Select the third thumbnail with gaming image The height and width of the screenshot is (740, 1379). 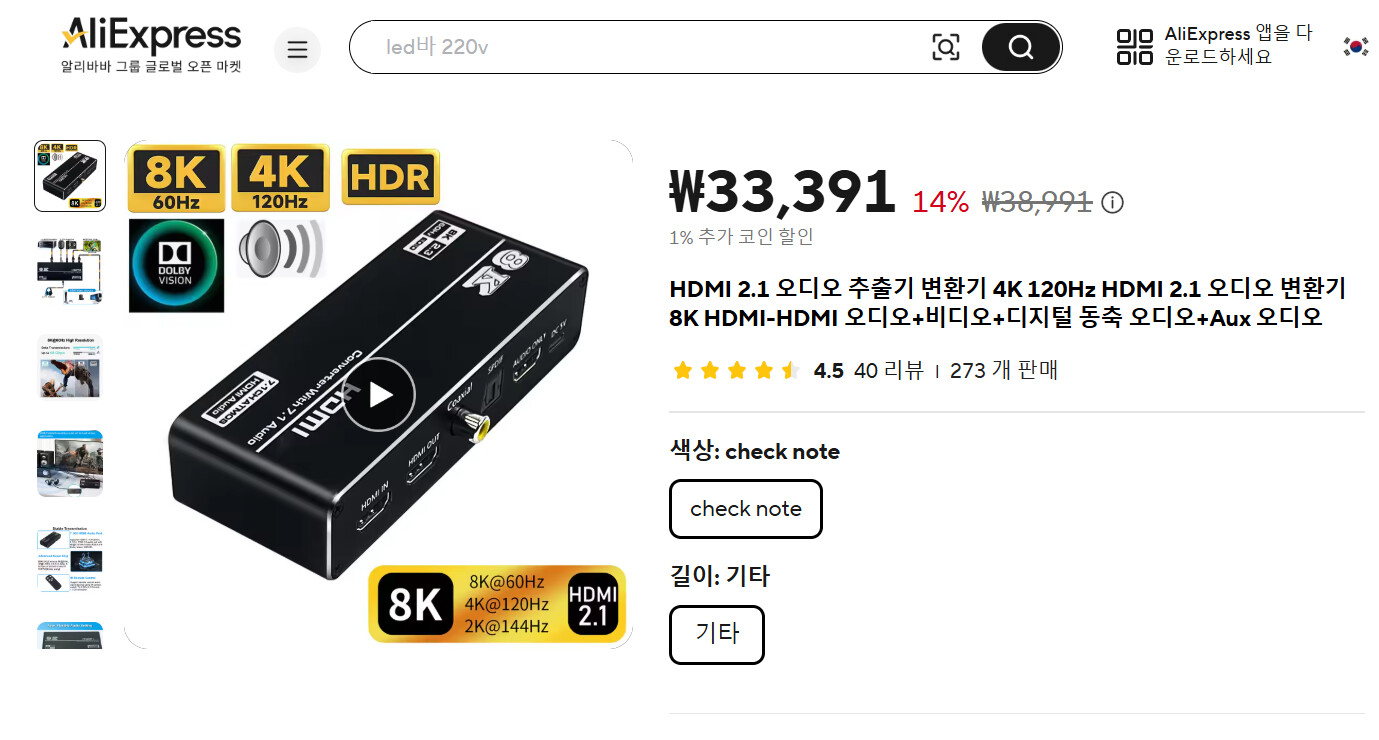pyautogui.click(x=70, y=368)
